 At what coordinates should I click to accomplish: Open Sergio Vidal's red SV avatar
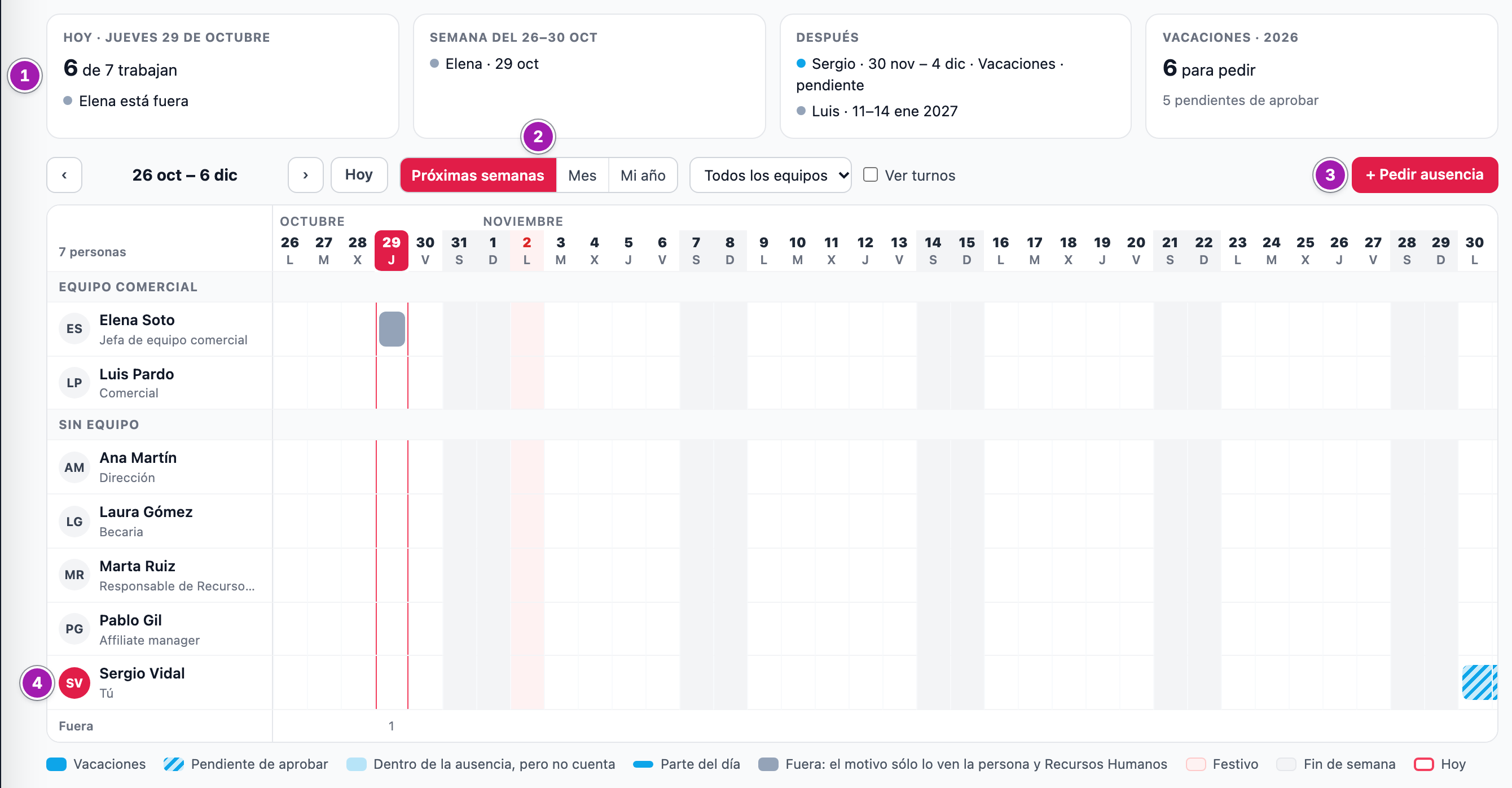[74, 683]
